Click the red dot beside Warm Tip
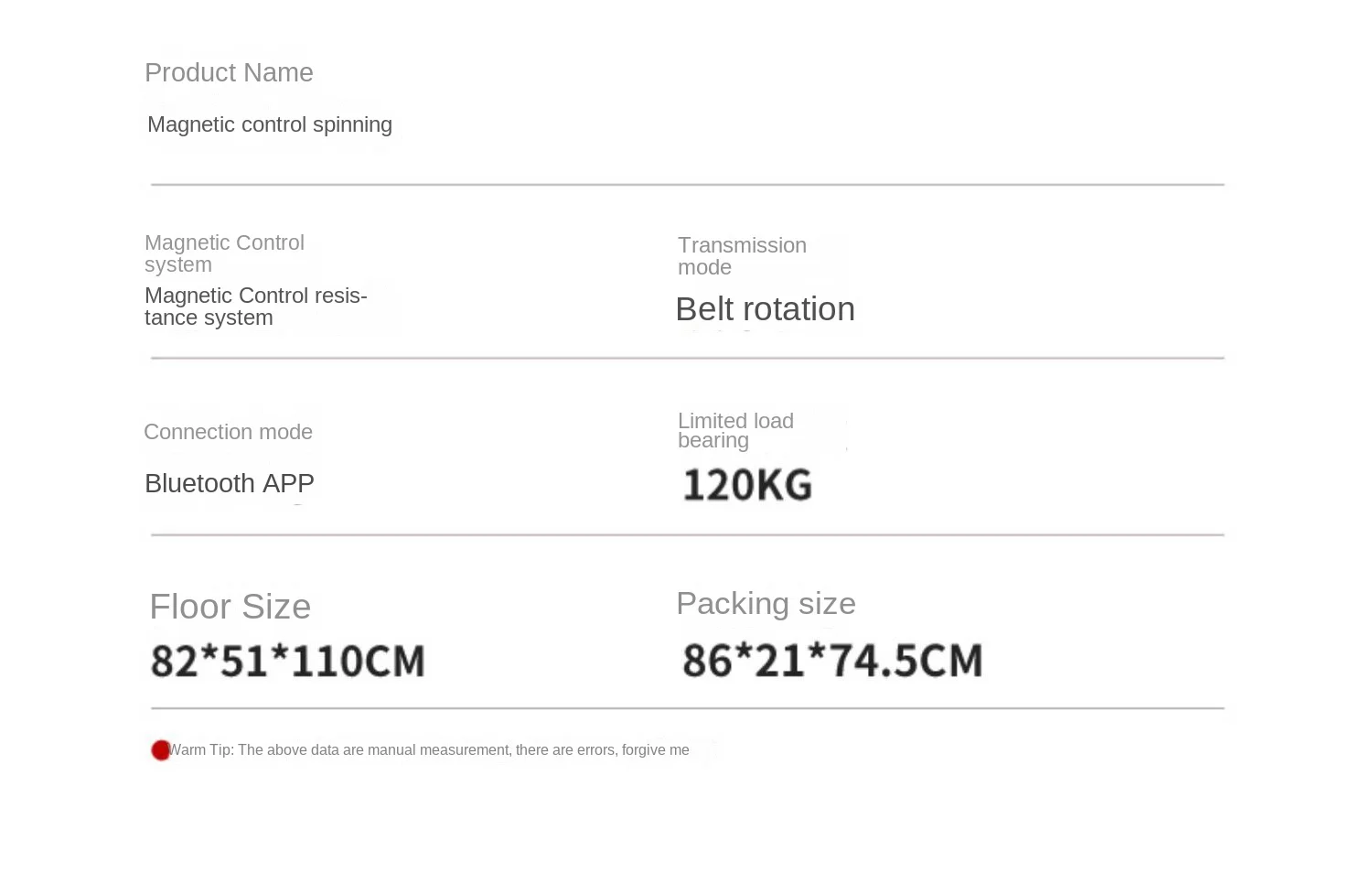1372x872 pixels. coord(161,750)
